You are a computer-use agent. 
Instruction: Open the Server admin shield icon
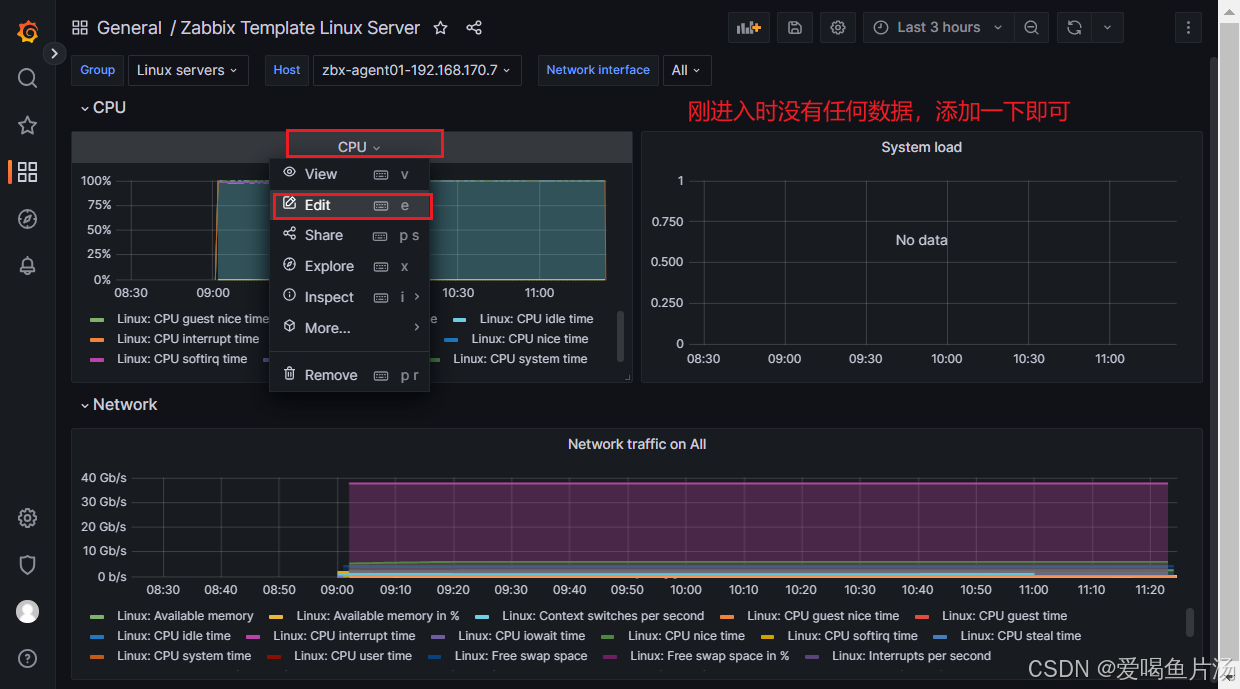28,565
